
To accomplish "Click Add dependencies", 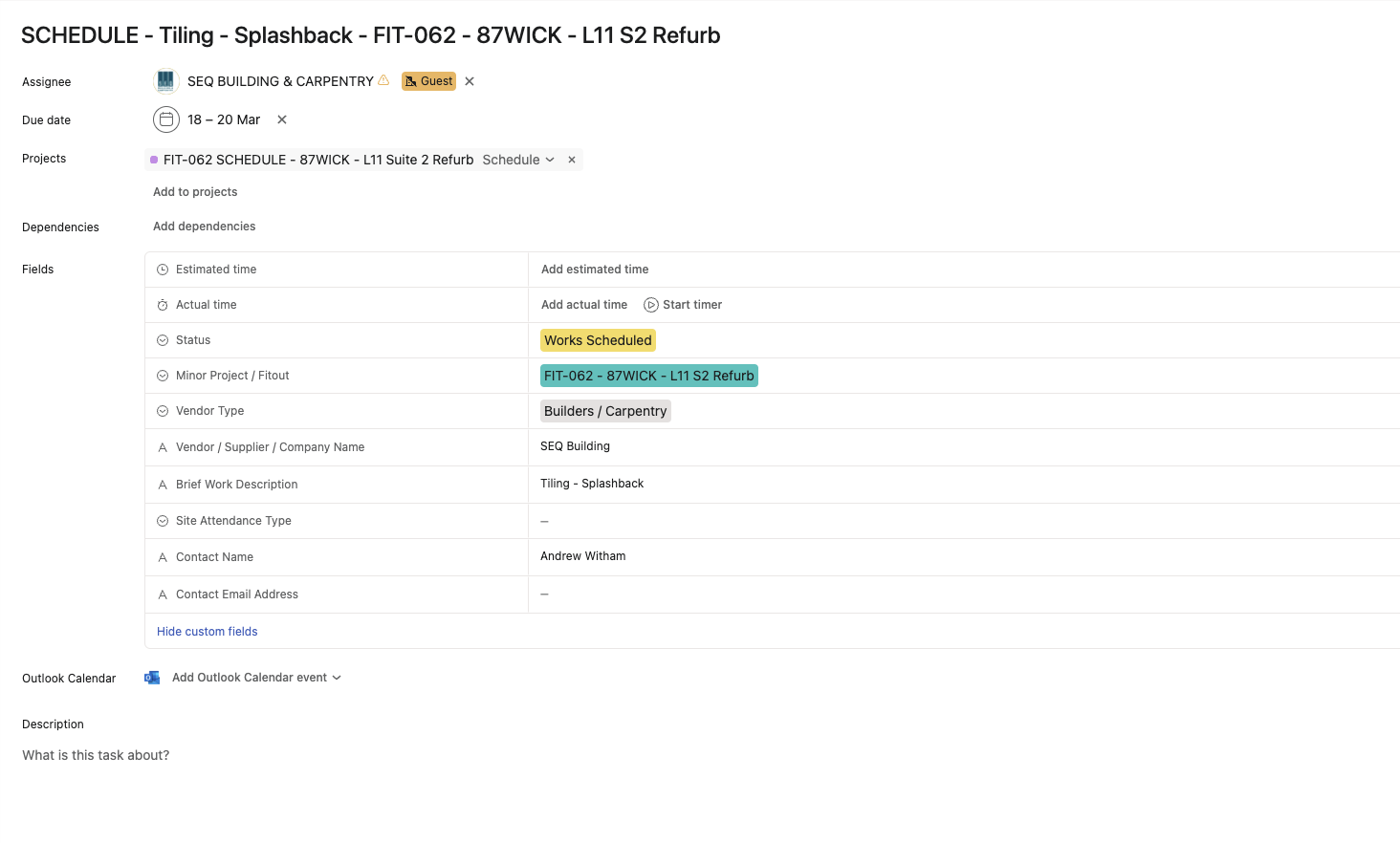I will (x=205, y=227).
